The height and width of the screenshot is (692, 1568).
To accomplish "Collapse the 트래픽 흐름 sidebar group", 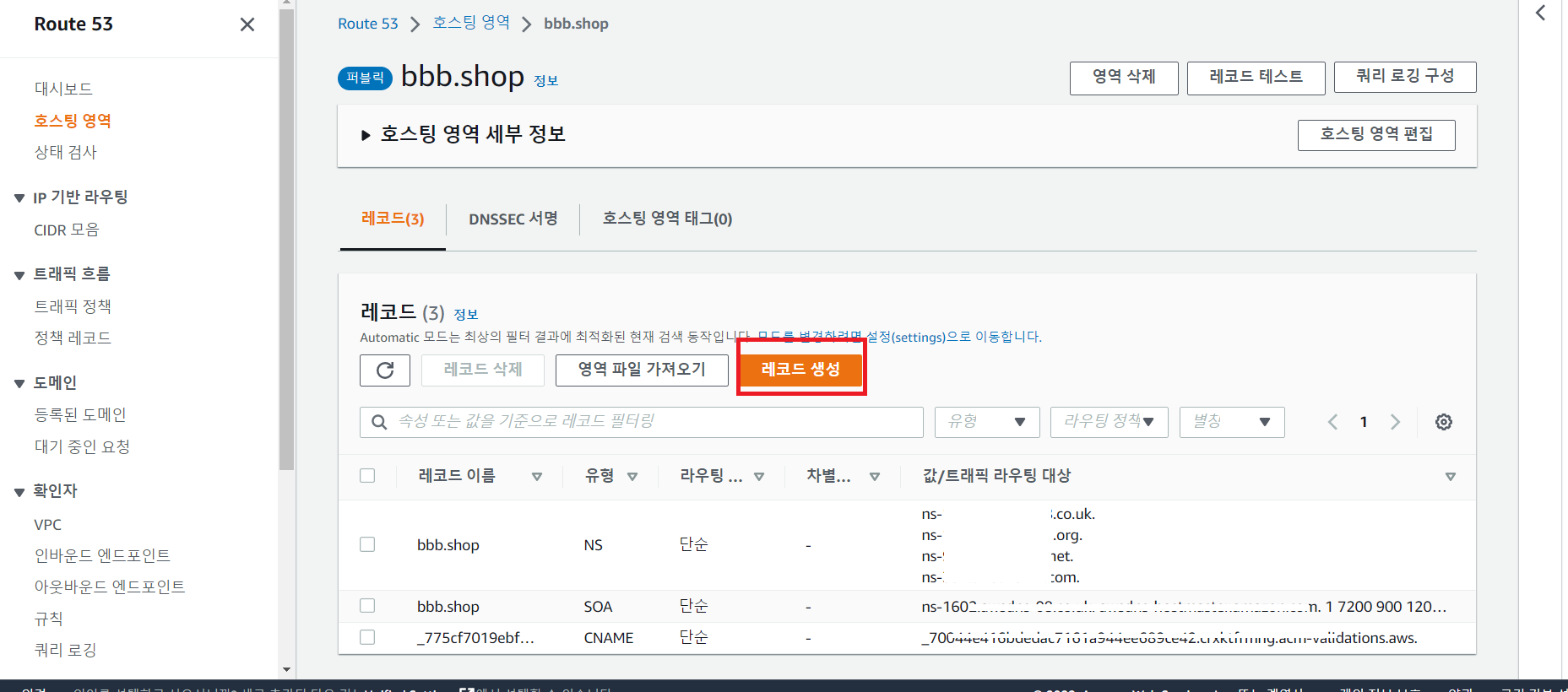I will 19,275.
